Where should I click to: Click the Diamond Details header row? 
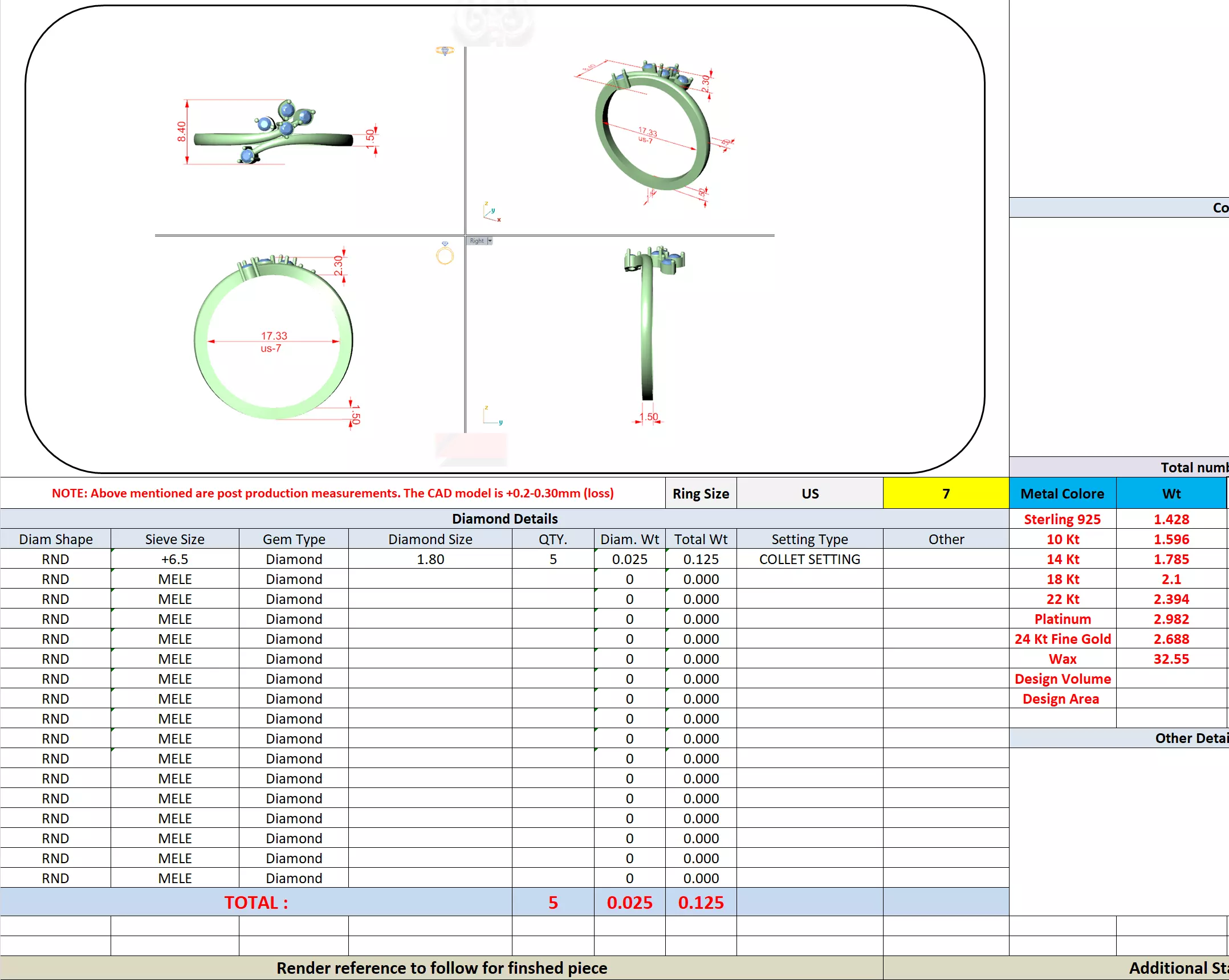click(504, 518)
